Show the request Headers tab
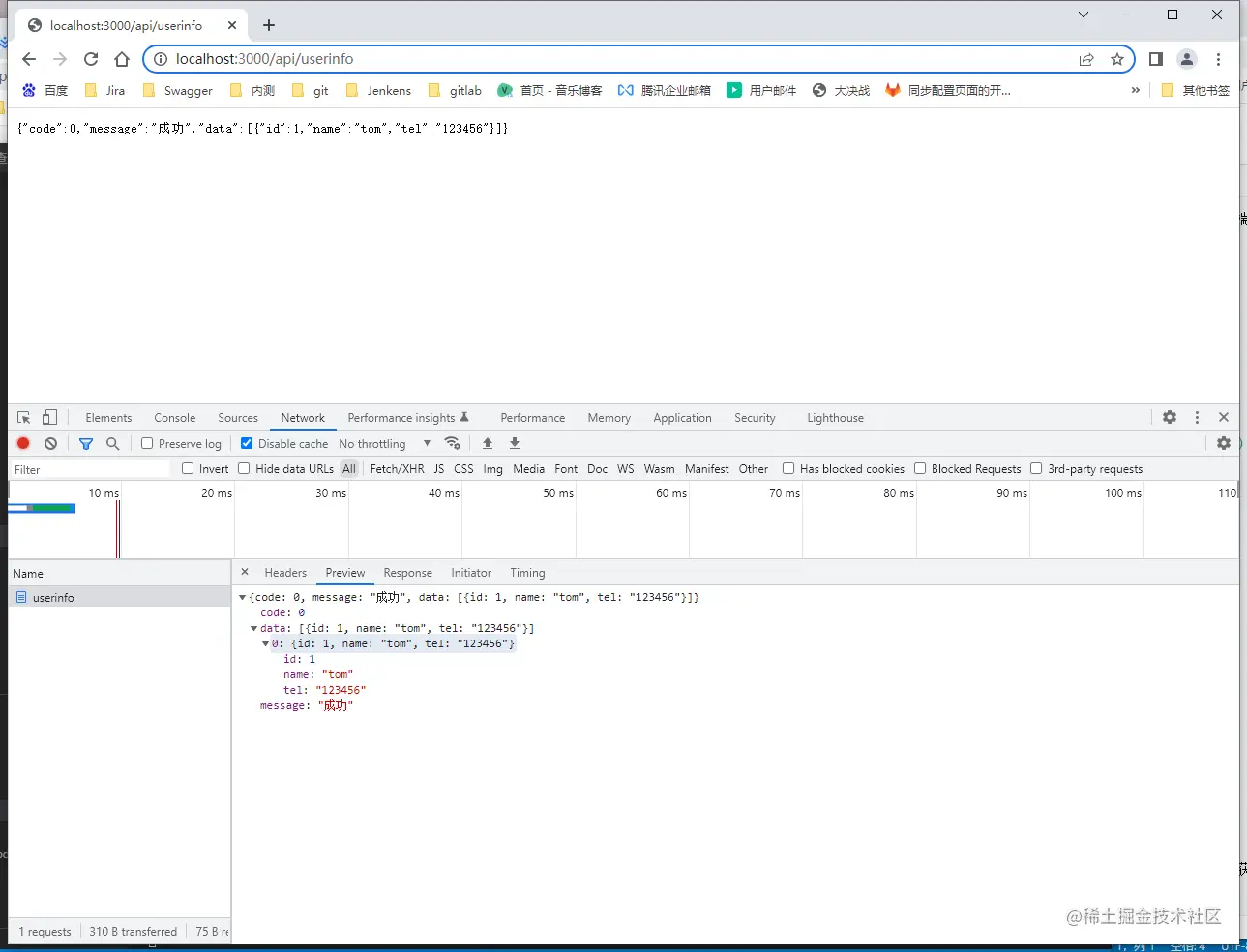Image resolution: width=1247 pixels, height=952 pixels. [x=285, y=573]
